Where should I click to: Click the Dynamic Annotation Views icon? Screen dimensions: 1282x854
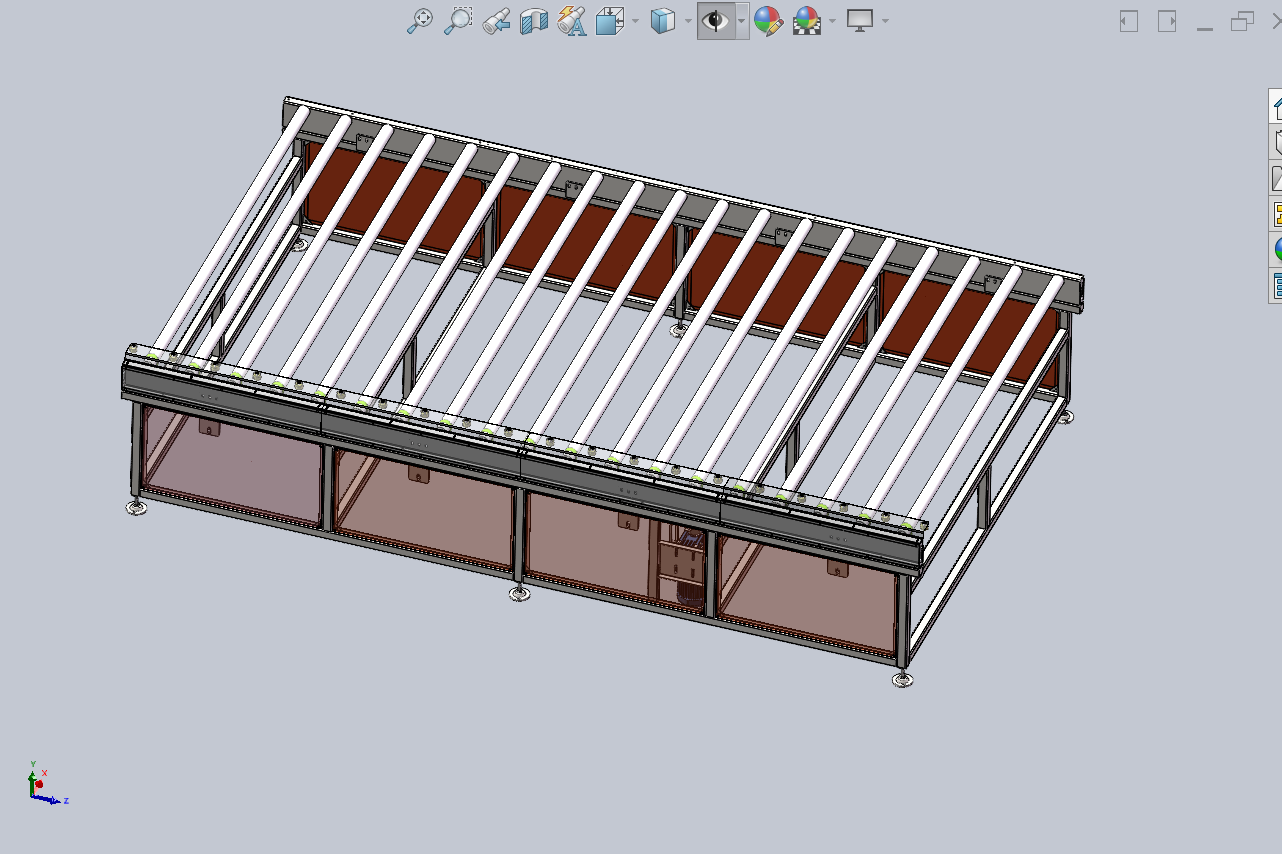coord(571,21)
